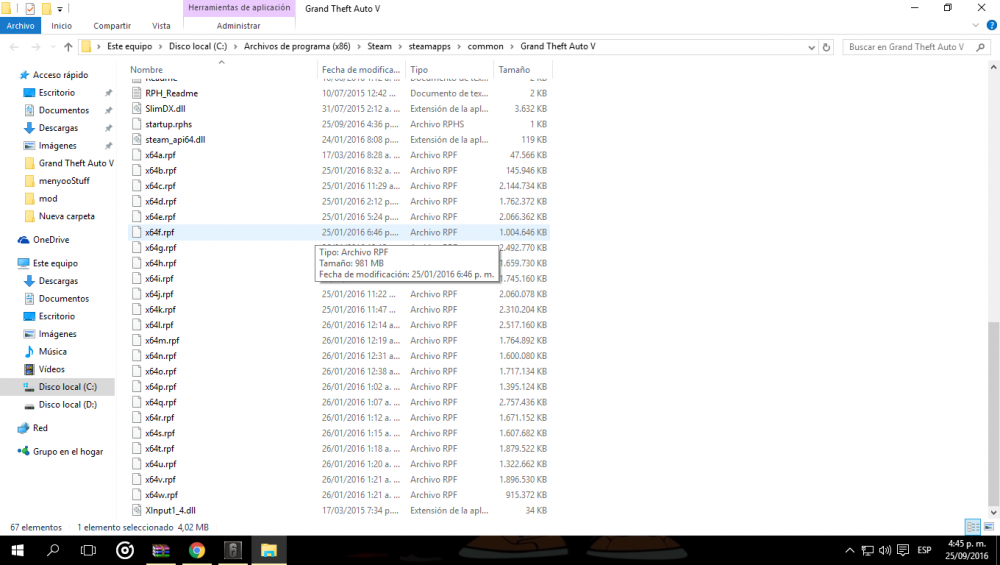Open Red in the navigation pane
The height and width of the screenshot is (565, 1000).
pyautogui.click(x=40, y=428)
